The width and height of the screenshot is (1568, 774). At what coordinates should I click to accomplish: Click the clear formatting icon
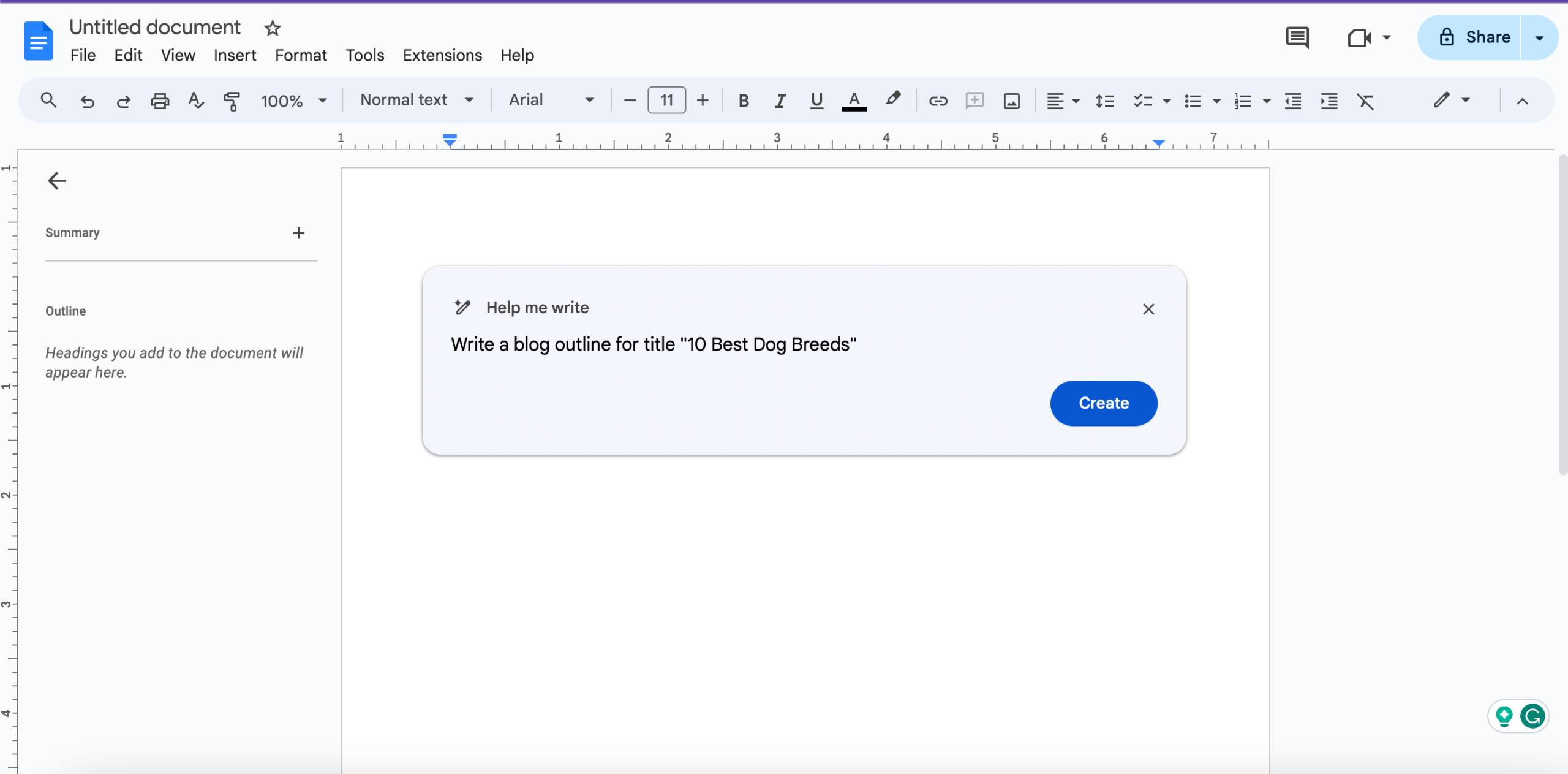point(1365,101)
